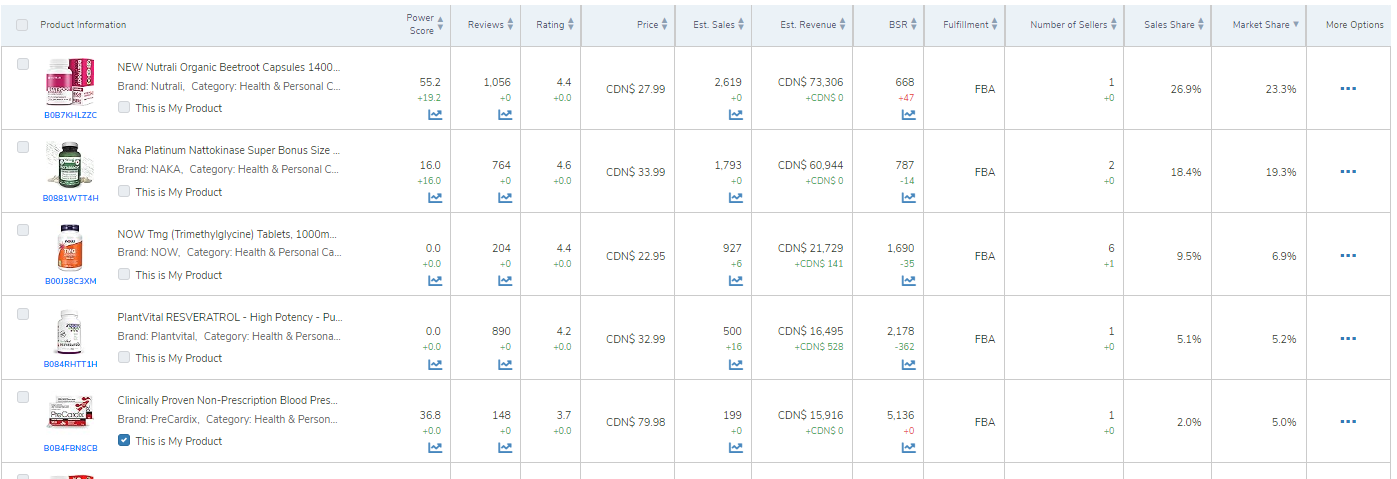Select the Naka Nattokinase row checkbox
1397x479 pixels.
[23, 147]
